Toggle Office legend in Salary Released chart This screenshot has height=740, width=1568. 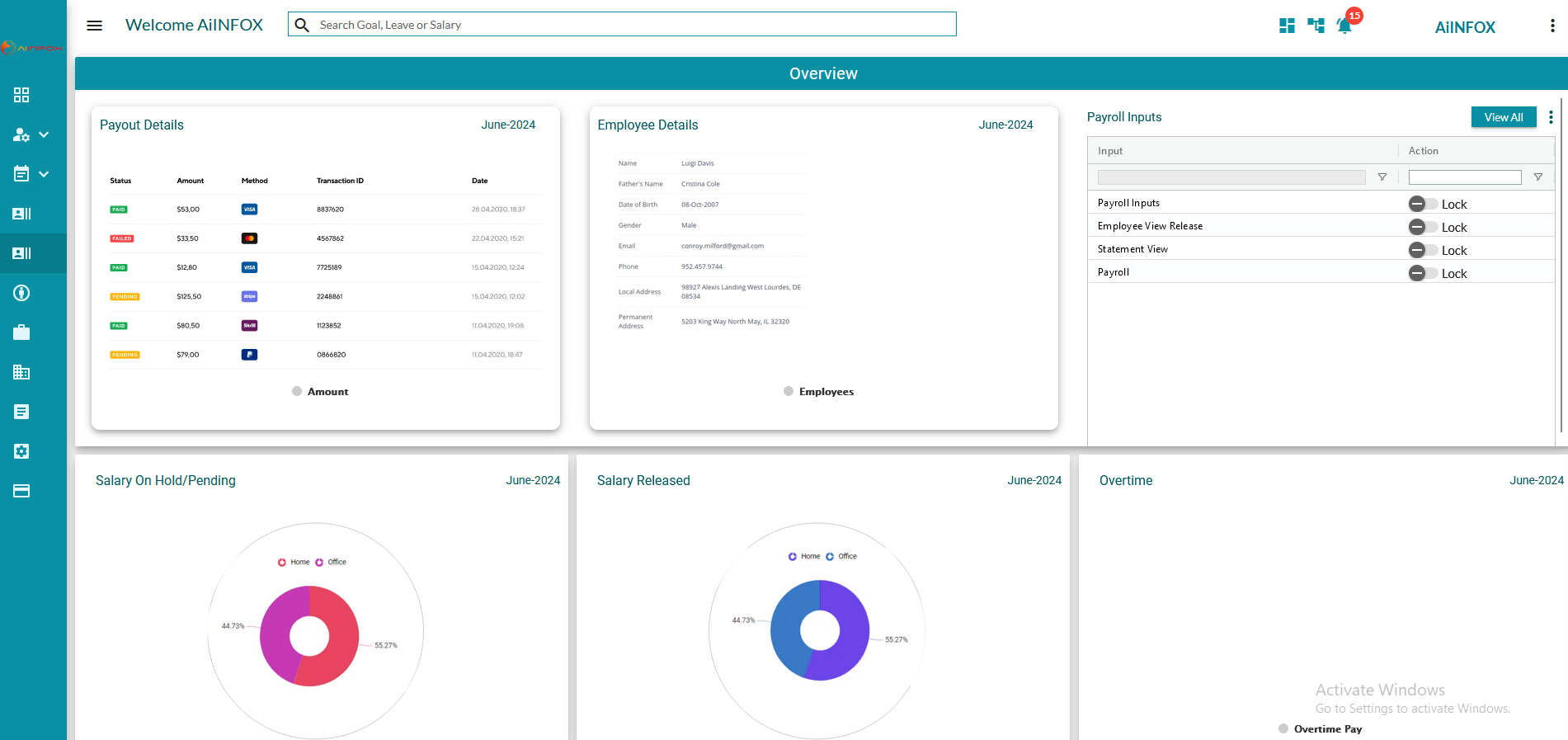click(x=841, y=557)
